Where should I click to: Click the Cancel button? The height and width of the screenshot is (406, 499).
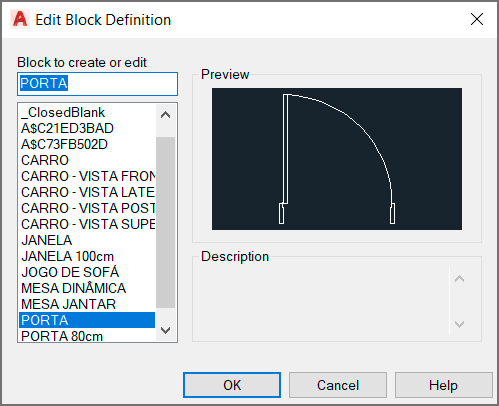338,385
